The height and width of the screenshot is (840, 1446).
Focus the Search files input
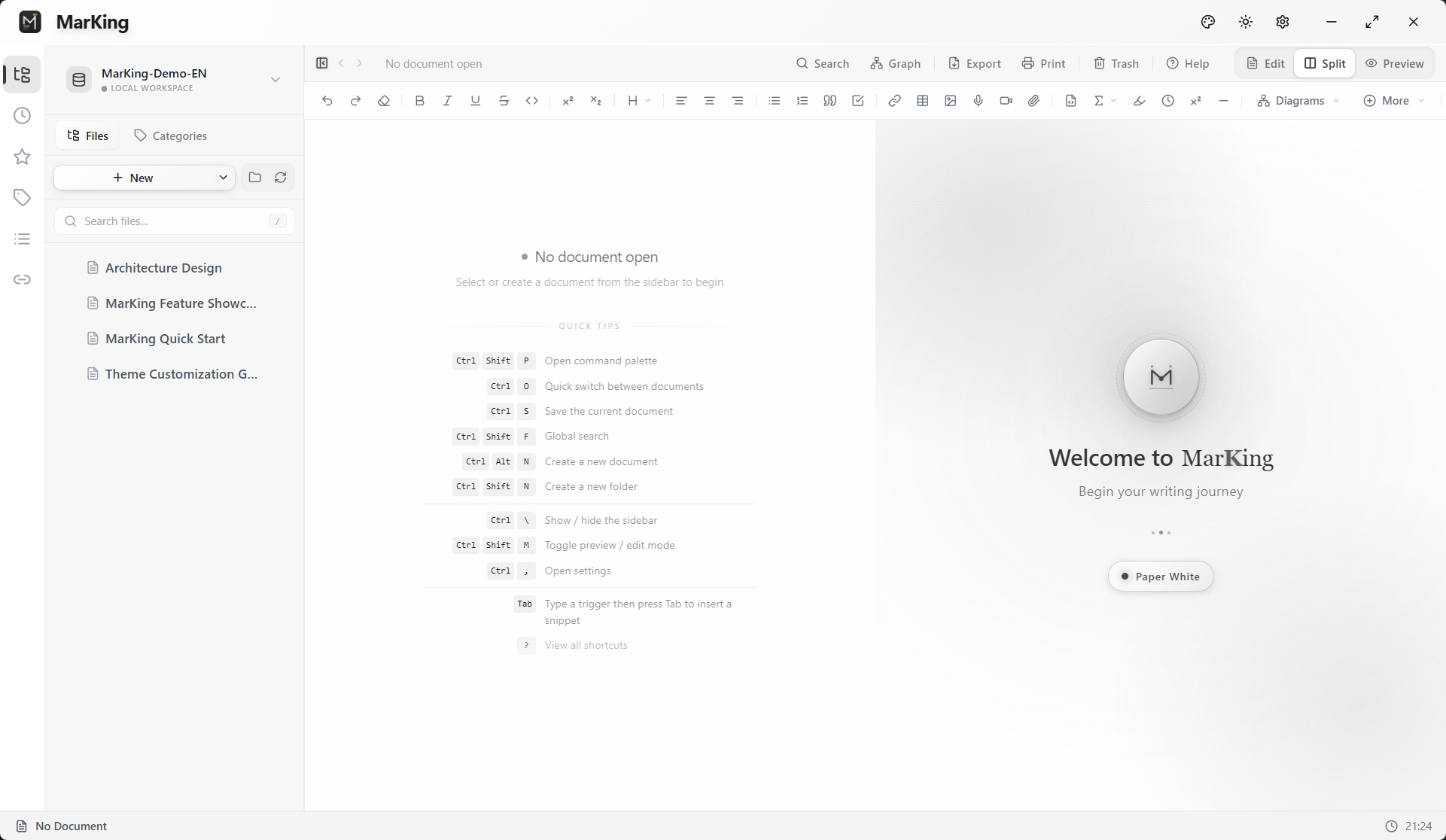coord(175,221)
